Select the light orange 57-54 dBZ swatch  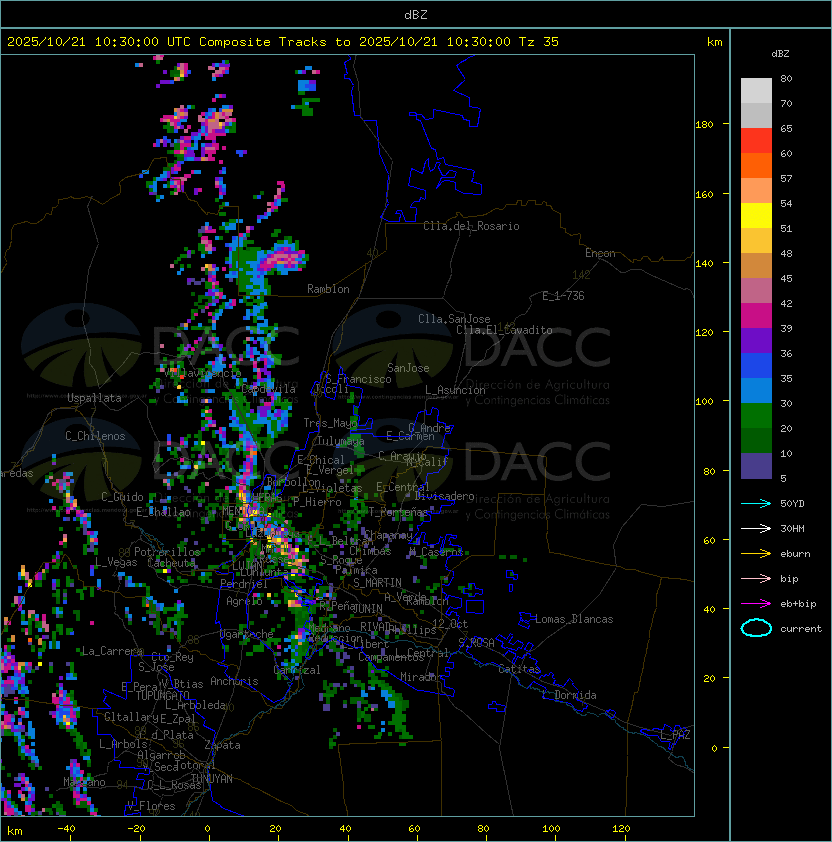pyautogui.click(x=756, y=191)
